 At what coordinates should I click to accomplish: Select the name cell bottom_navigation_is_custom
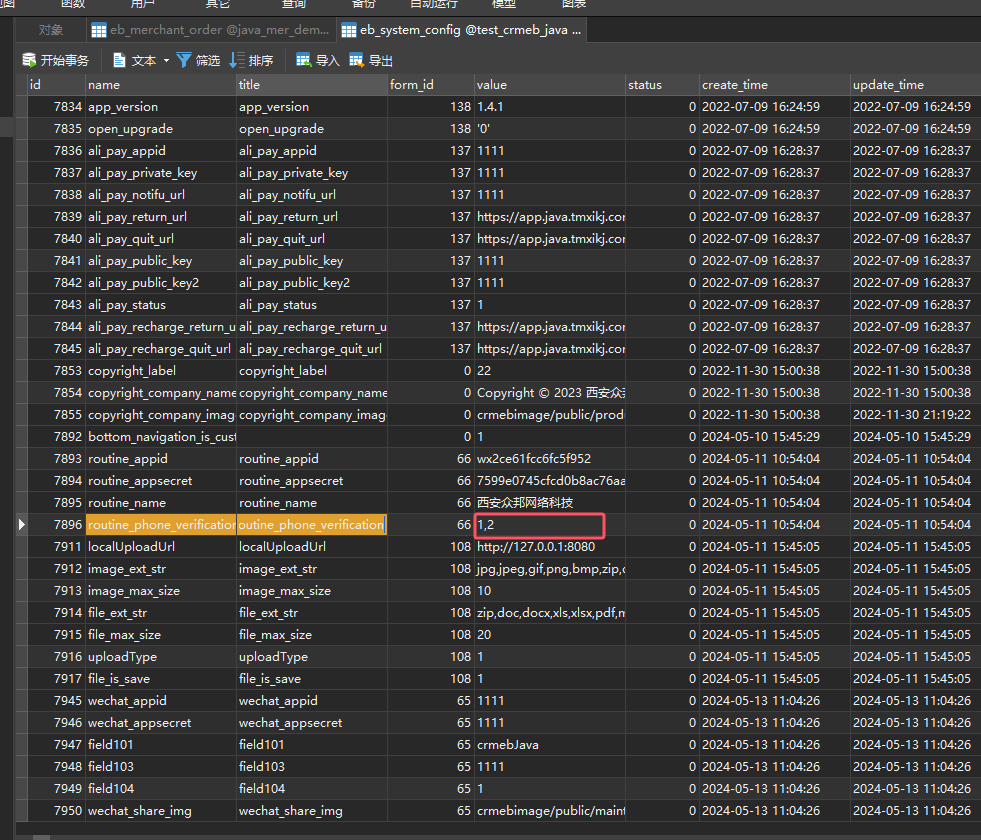pos(161,437)
